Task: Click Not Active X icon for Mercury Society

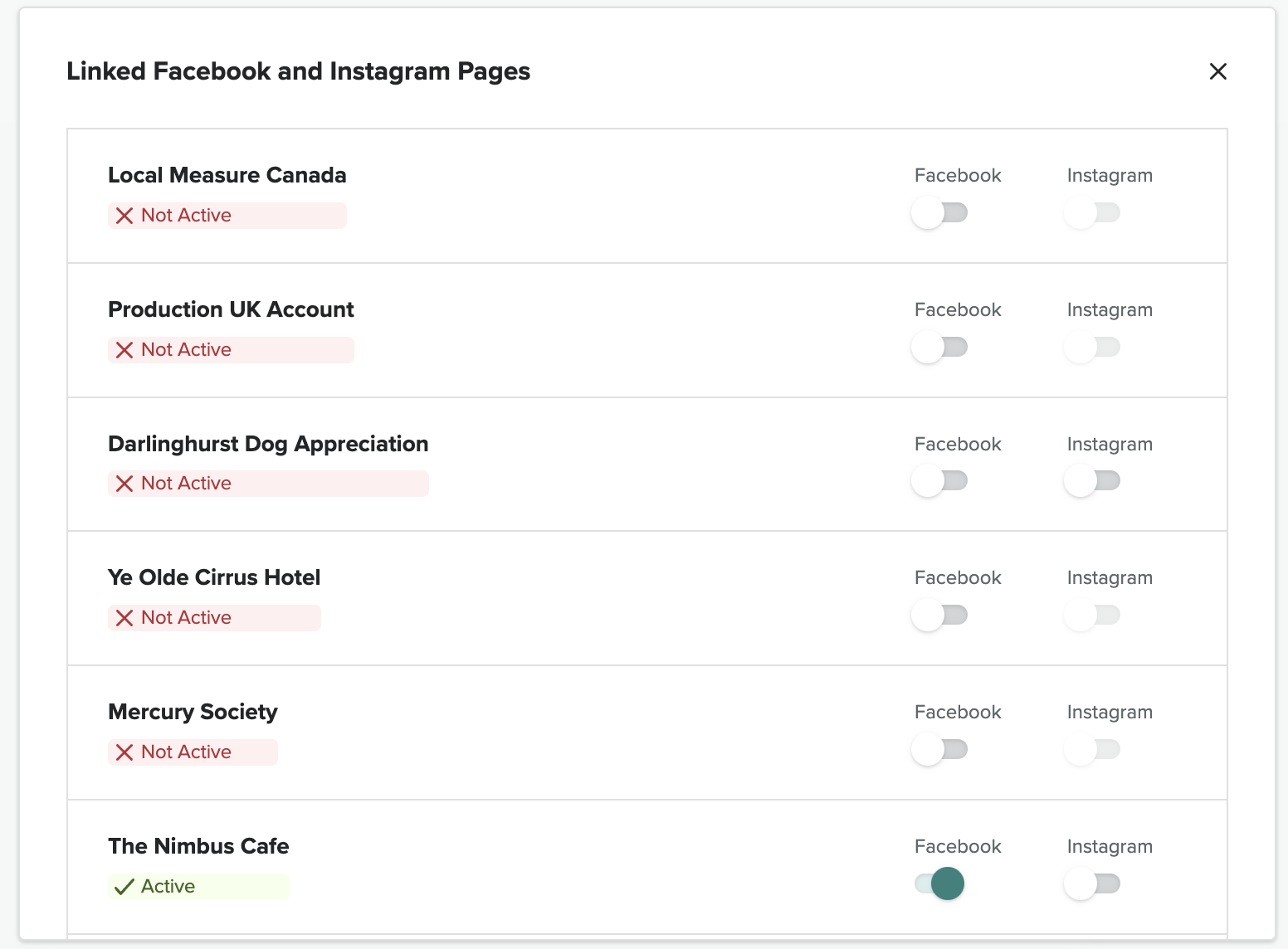Action: pos(124,752)
